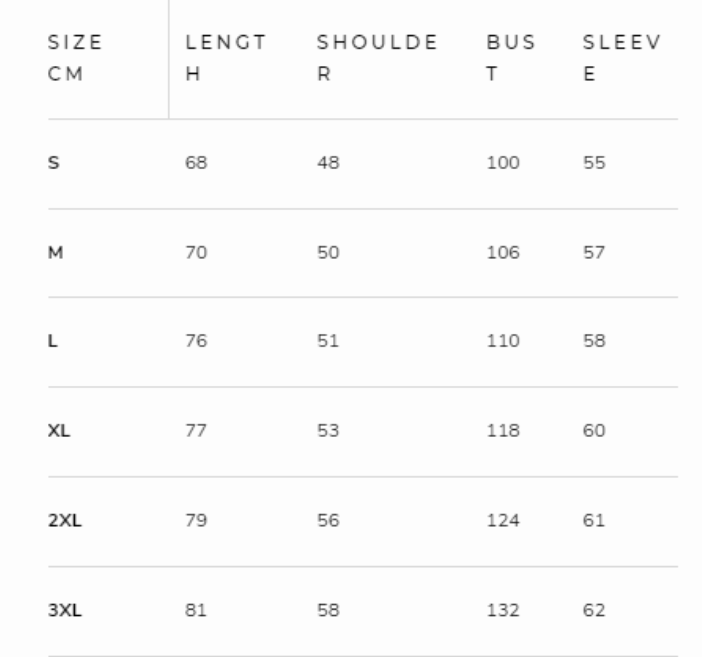
Task: Click sleeve value 55 for size S
Action: click(x=594, y=164)
